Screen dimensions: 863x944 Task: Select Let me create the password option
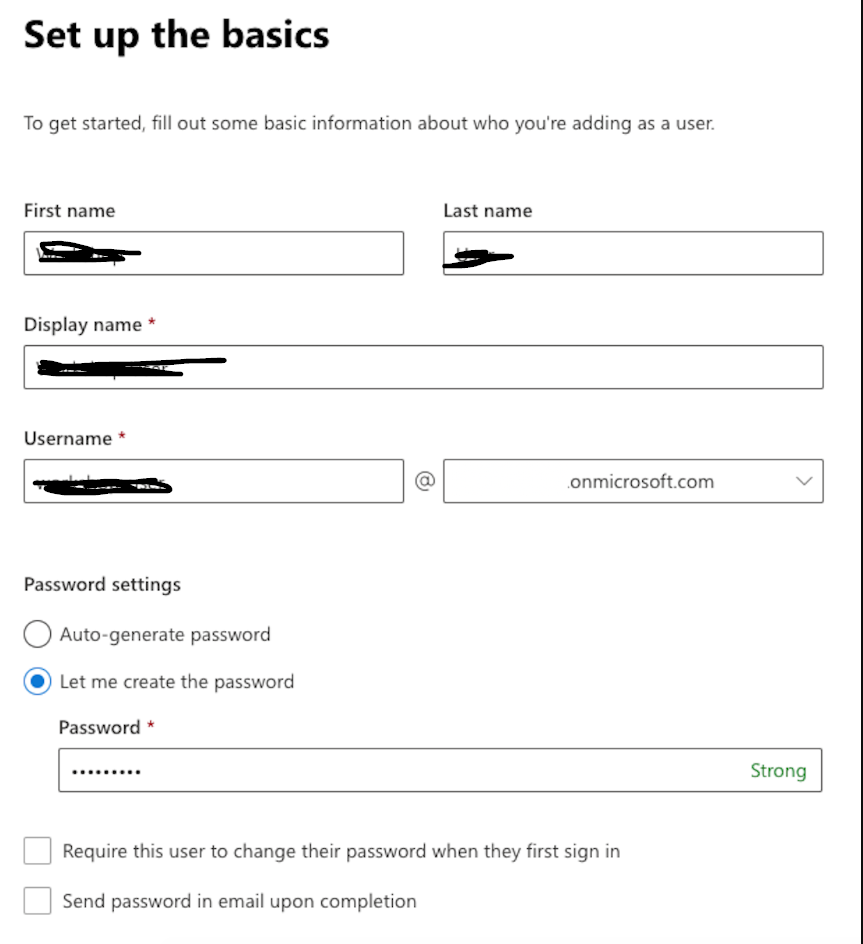(37, 682)
